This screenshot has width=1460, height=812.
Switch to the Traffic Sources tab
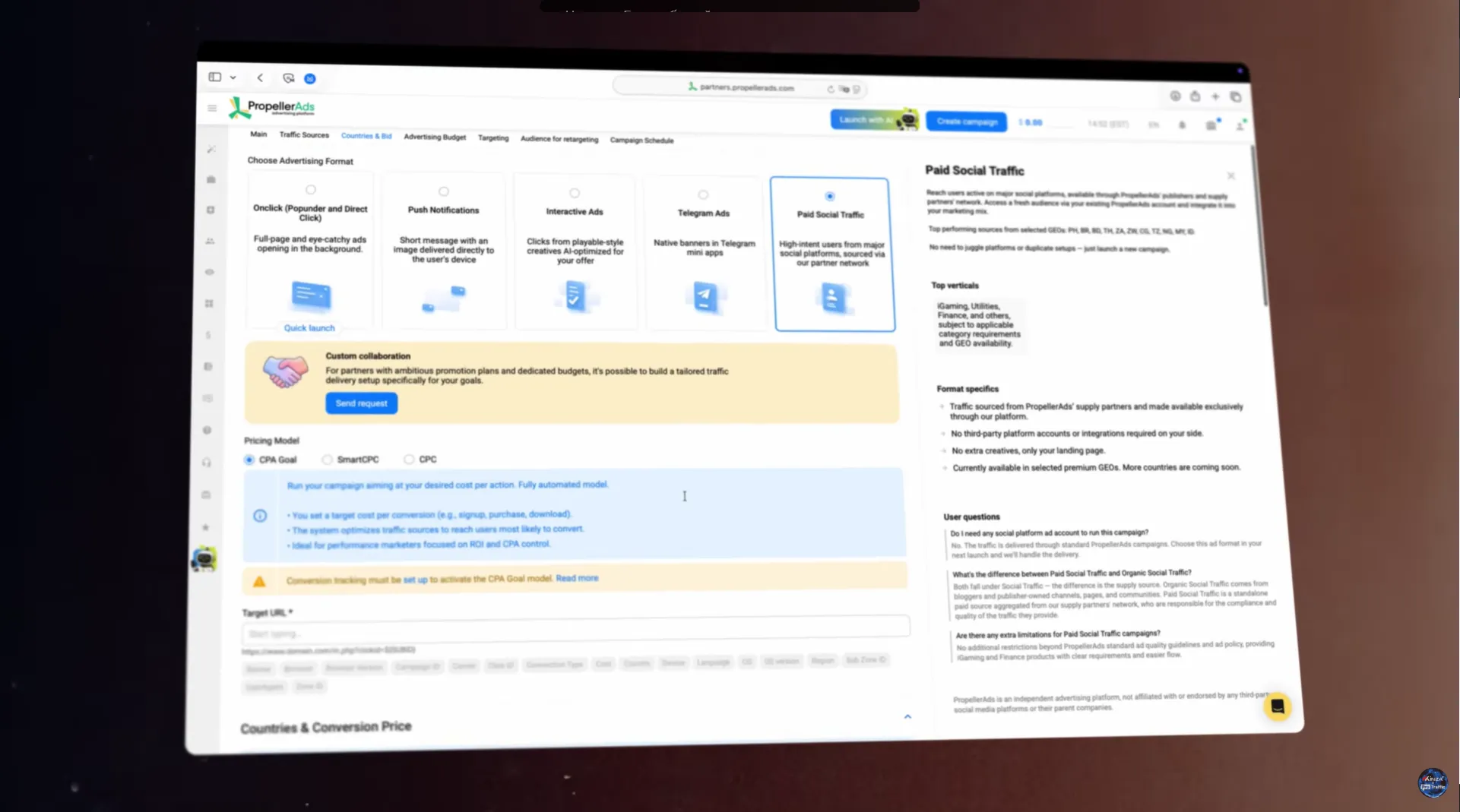[x=304, y=135]
